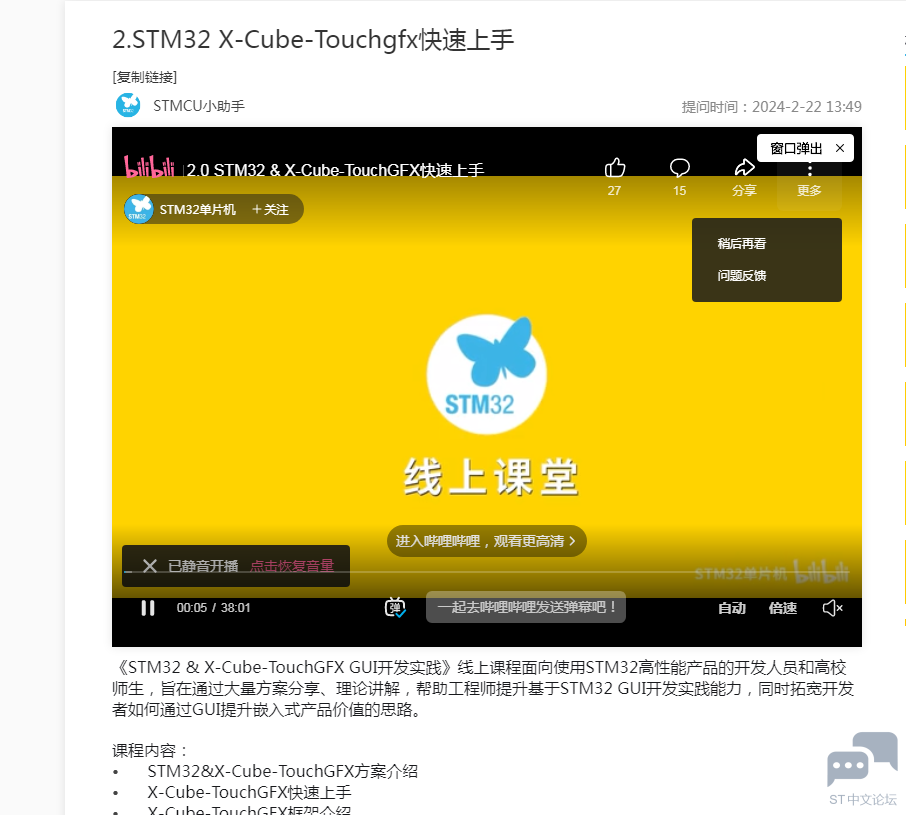Image resolution: width=906 pixels, height=815 pixels.
Task: Click the 提问时间 2024-2-22 13:49 timestamp
Action: coord(771,107)
